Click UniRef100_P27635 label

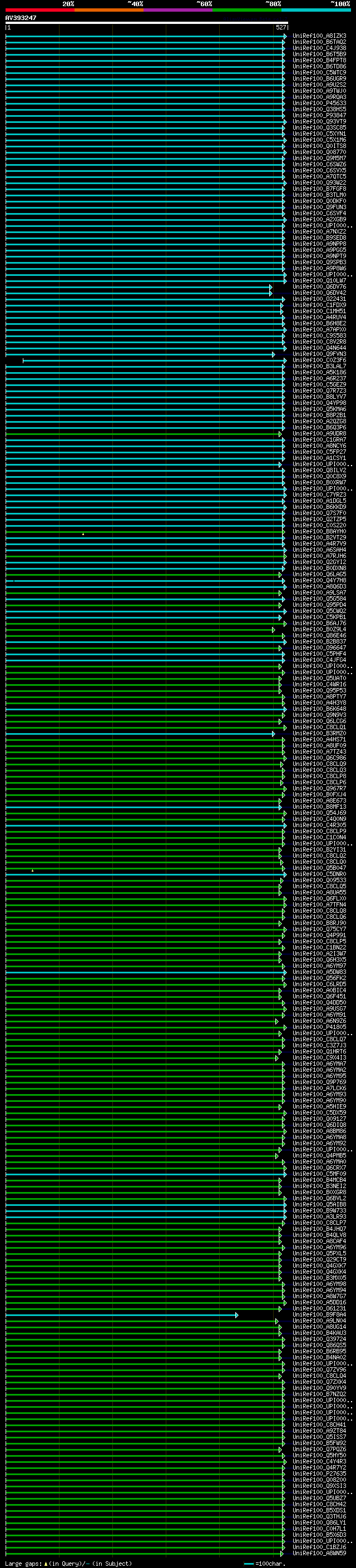point(319,1474)
